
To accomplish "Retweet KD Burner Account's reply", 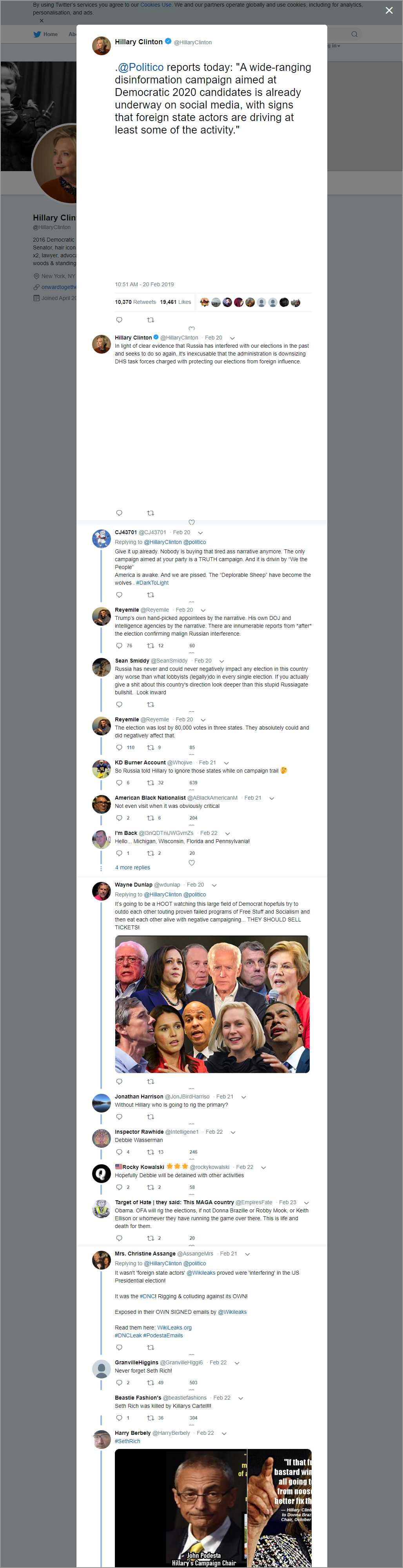I will [x=151, y=782].
